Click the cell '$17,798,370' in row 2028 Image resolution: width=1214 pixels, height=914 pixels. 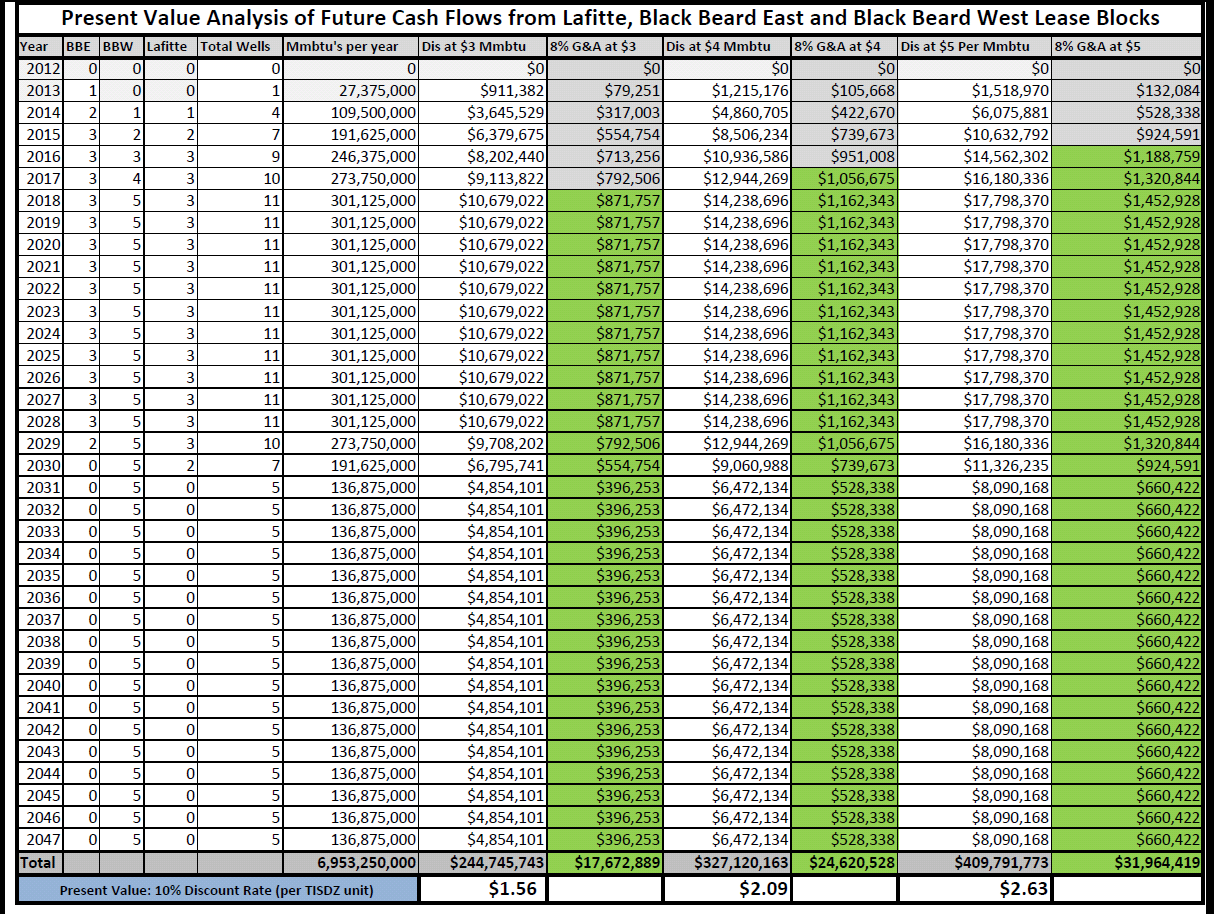[x=975, y=421]
